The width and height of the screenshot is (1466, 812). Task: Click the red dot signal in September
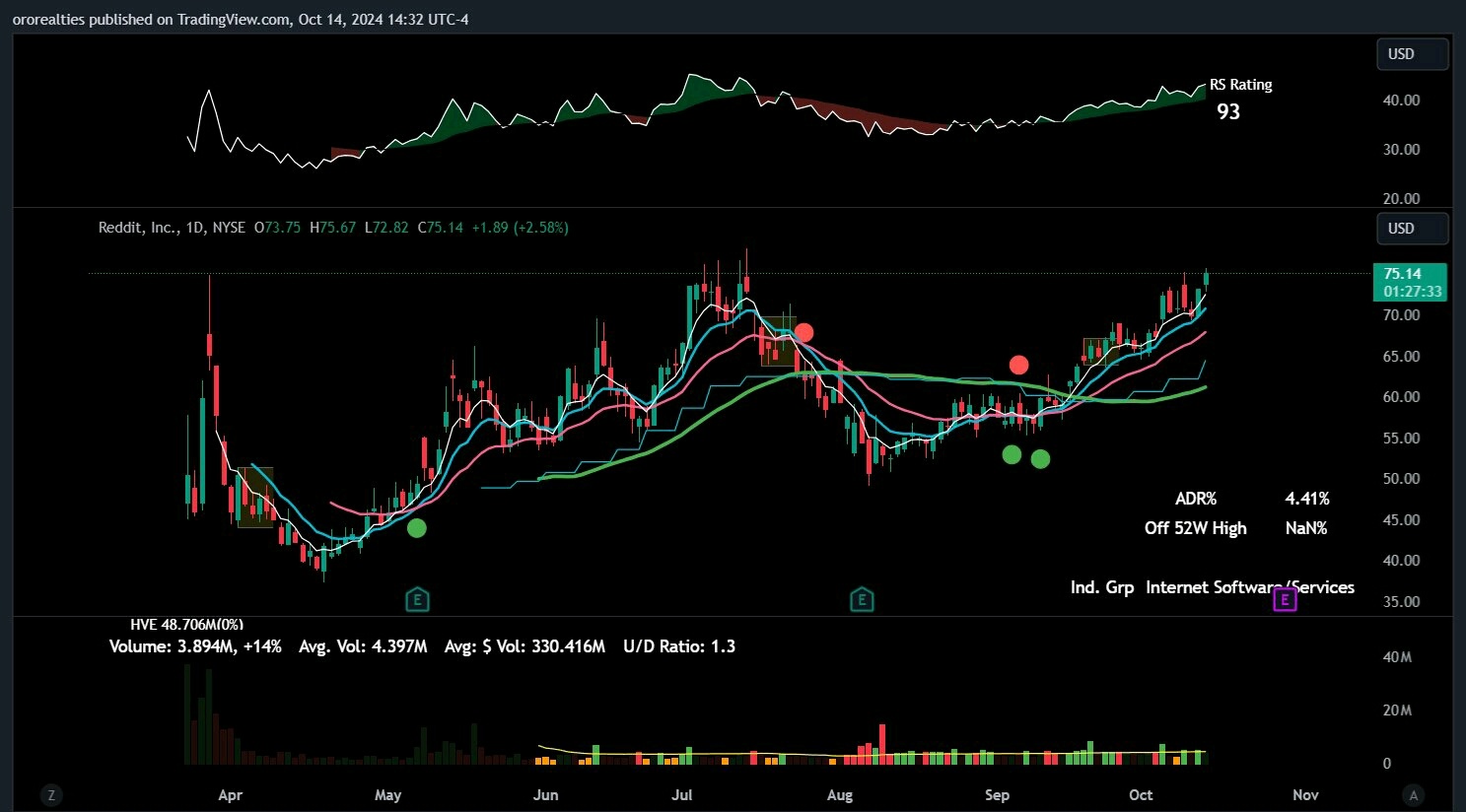(x=1018, y=365)
